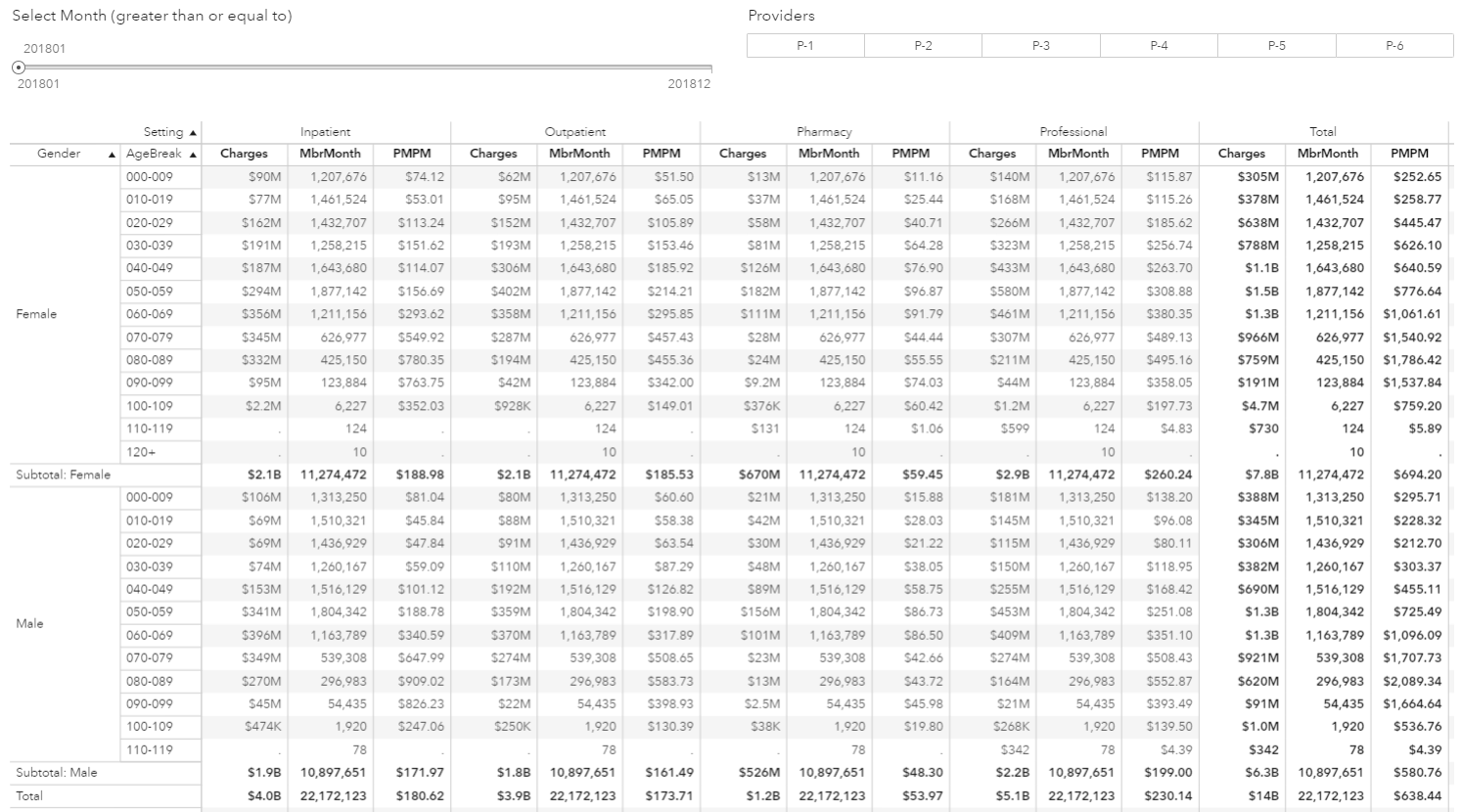This screenshot has height=812, width=1461.
Task: Select the Subtotal: Male row label
Action: click(x=57, y=773)
